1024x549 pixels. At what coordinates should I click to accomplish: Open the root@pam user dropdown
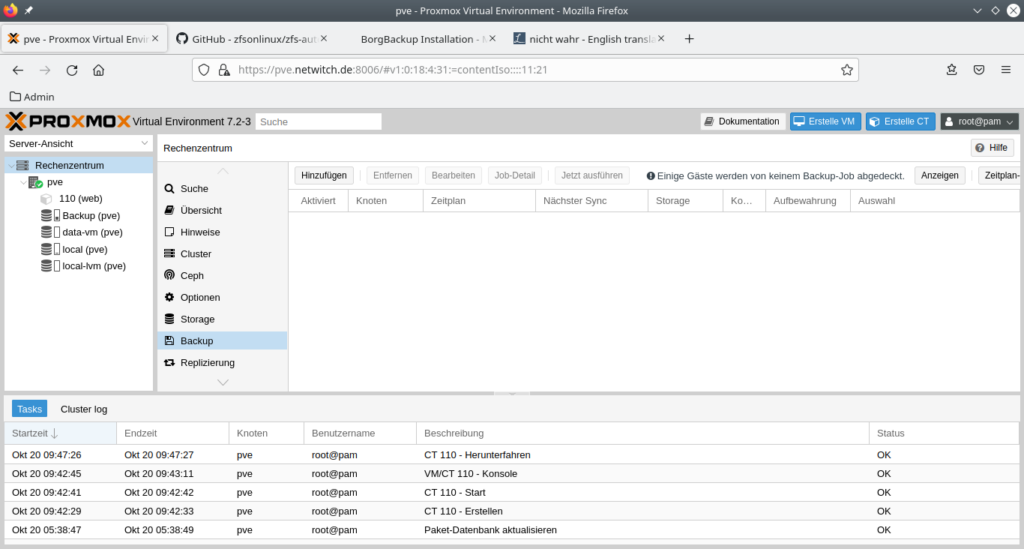click(x=979, y=121)
